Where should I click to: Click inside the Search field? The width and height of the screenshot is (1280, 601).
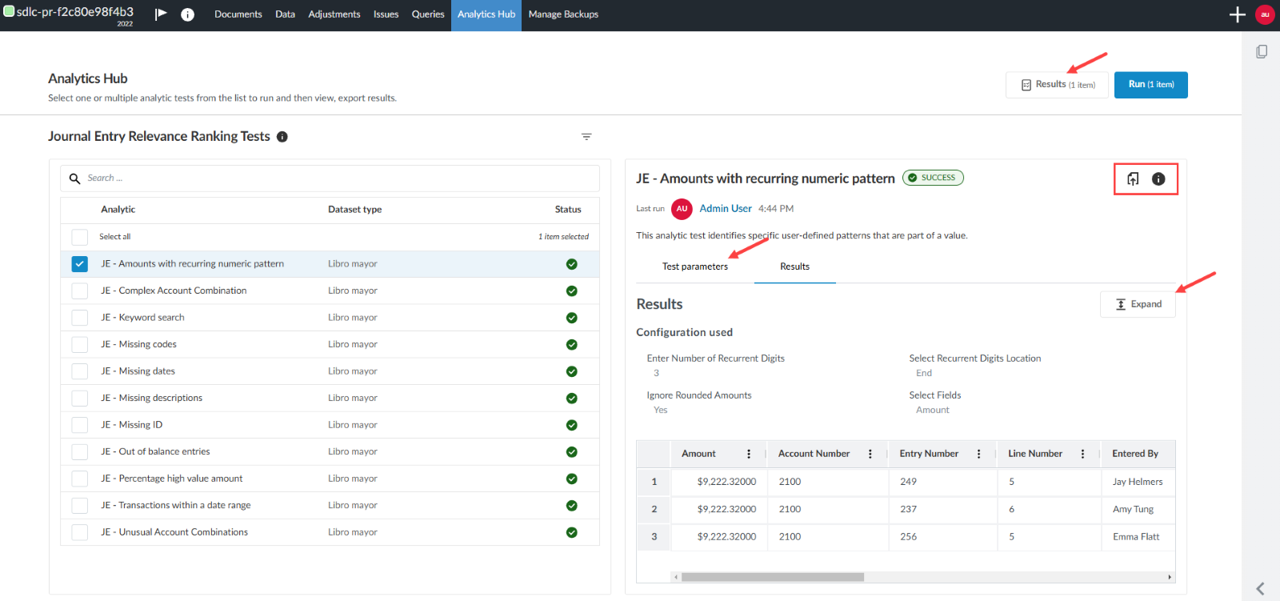(300, 178)
